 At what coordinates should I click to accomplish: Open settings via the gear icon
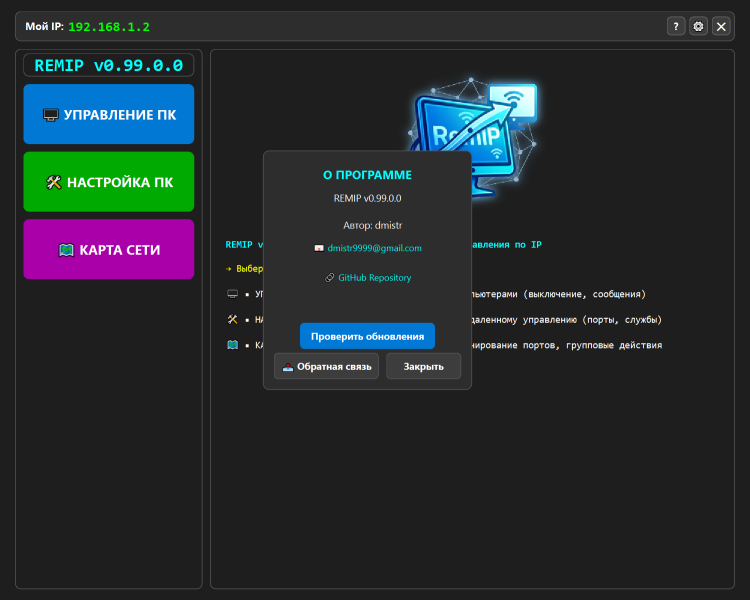[x=699, y=26]
